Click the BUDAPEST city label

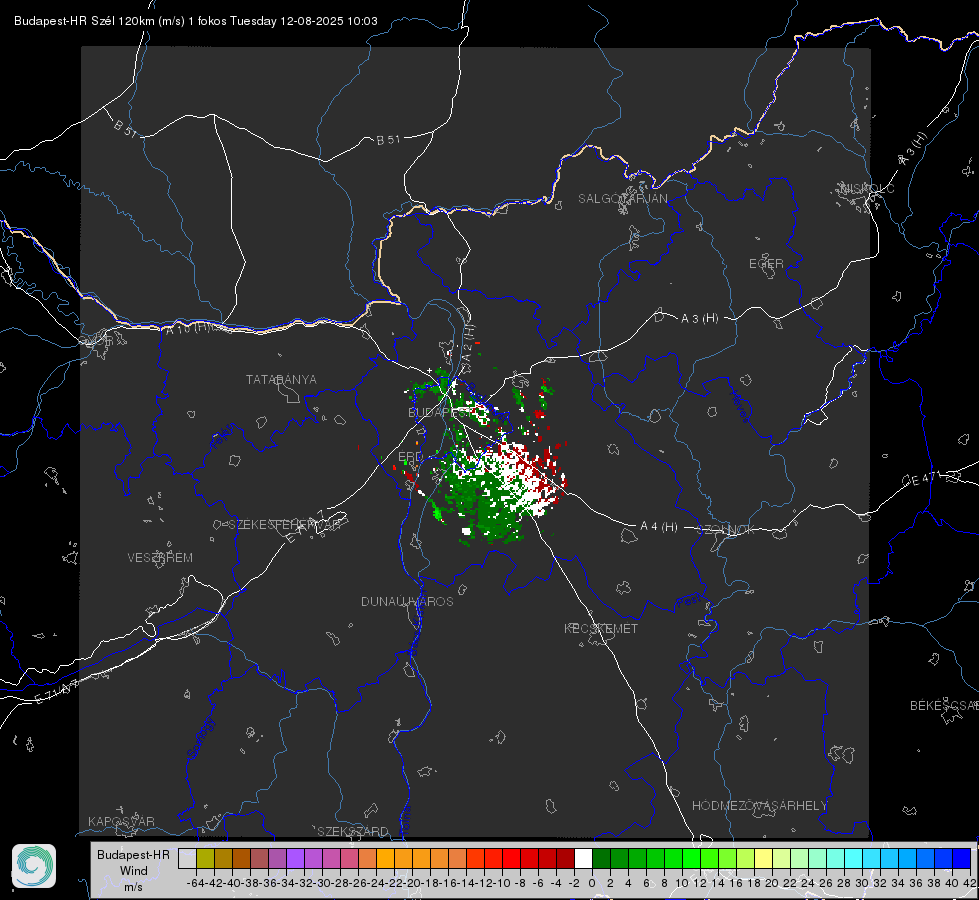pyautogui.click(x=440, y=412)
